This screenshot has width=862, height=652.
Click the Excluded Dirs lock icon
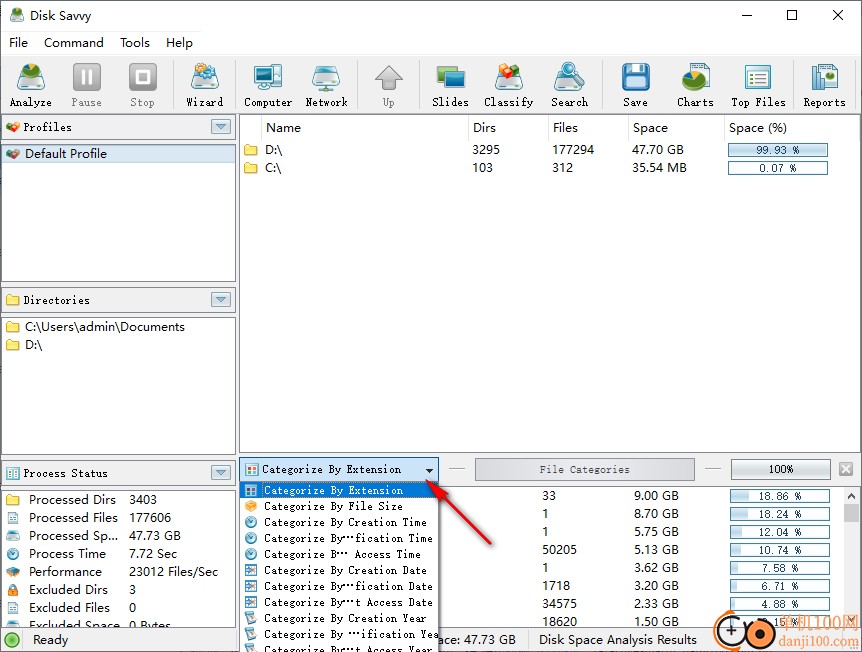(x=13, y=590)
